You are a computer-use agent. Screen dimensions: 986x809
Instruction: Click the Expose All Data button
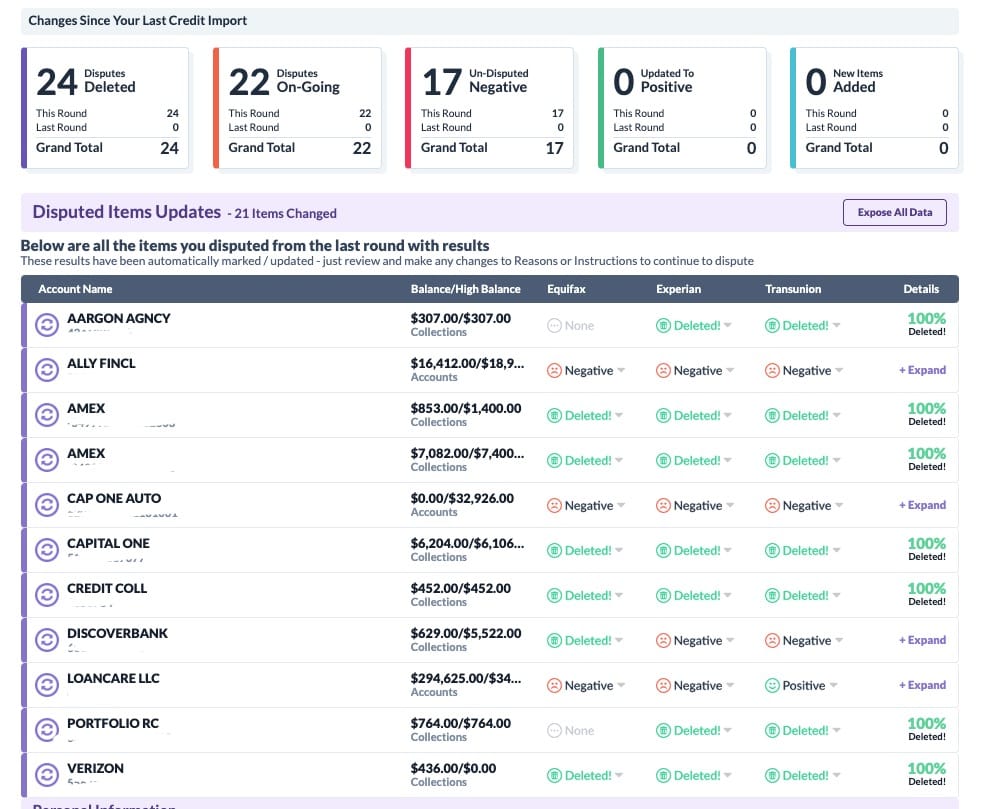coord(894,212)
